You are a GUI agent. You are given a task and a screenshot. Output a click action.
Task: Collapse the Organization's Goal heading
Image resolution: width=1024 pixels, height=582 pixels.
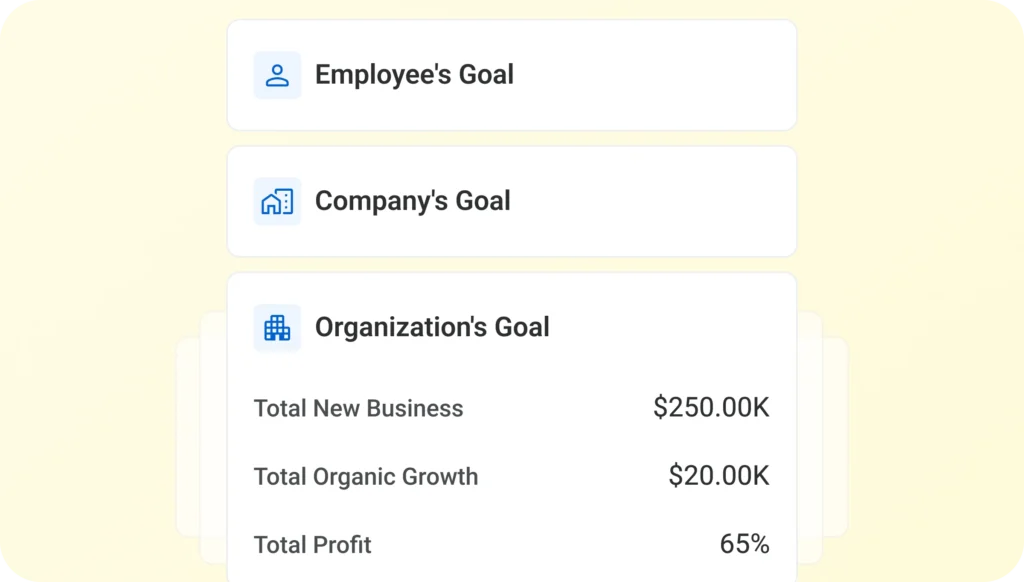[432, 327]
